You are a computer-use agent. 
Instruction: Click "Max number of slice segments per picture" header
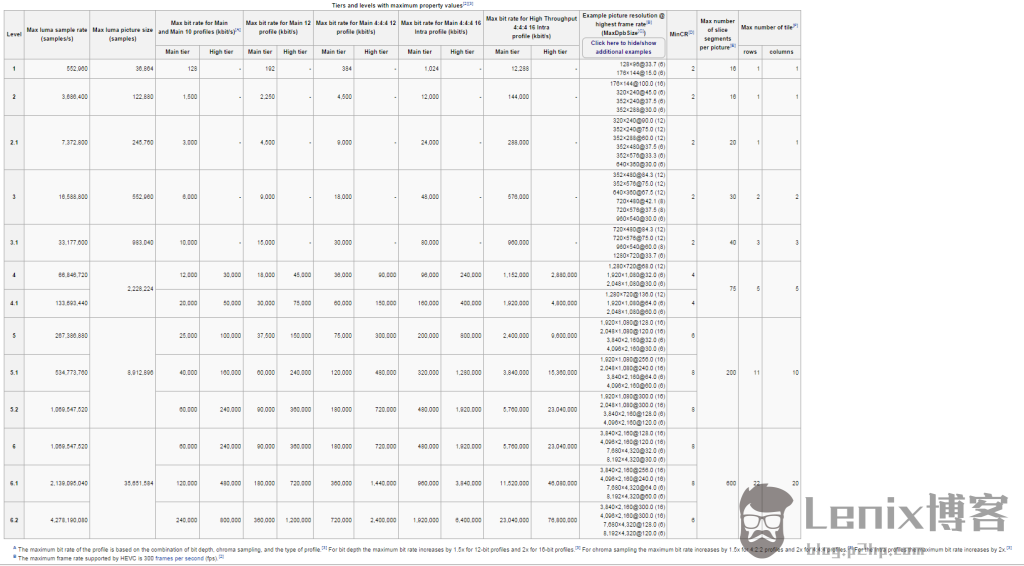717,33
